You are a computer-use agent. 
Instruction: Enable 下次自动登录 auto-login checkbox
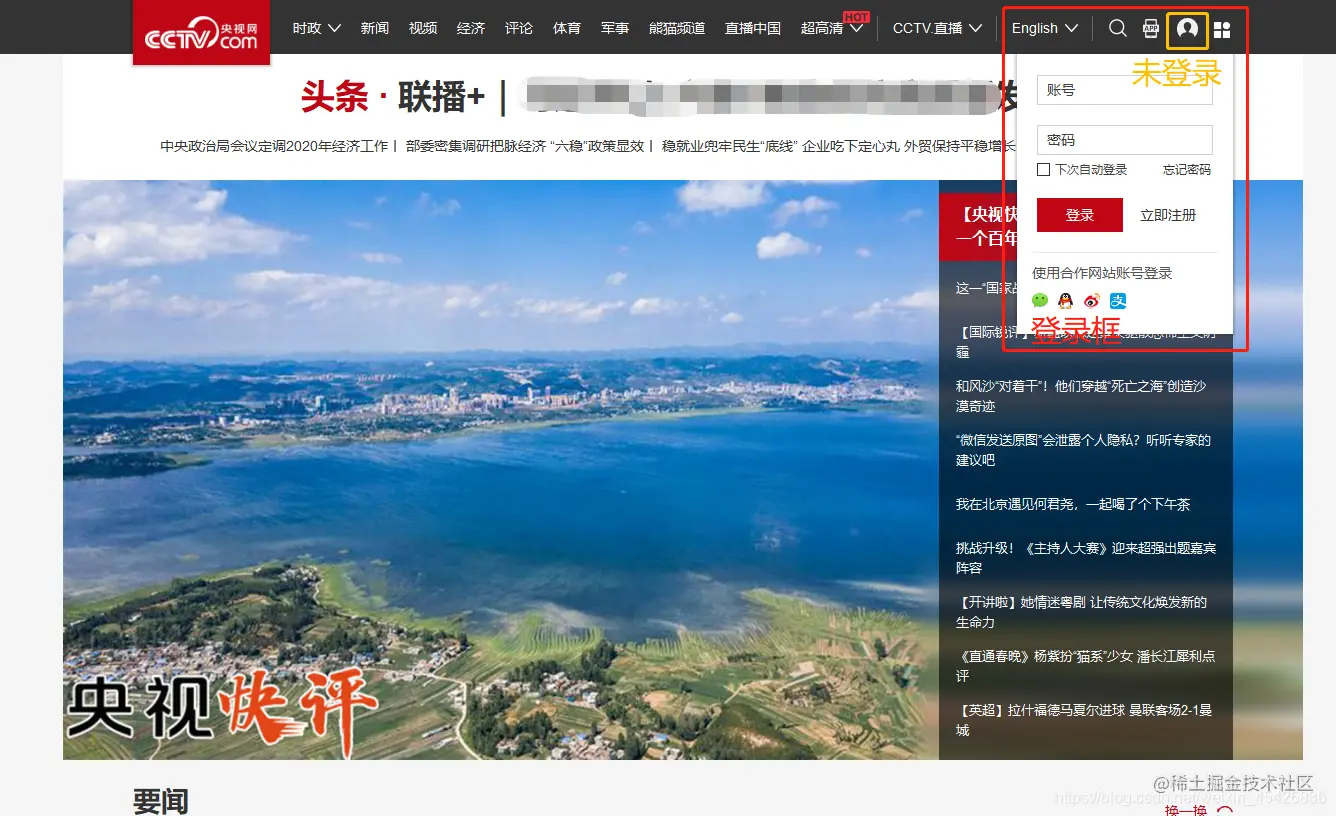(x=1043, y=169)
